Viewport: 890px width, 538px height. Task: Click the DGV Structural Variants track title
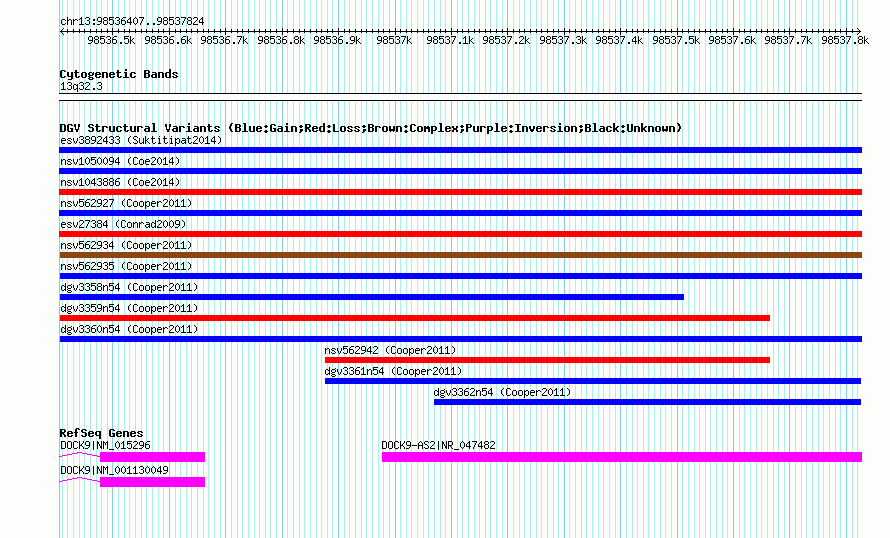pos(371,128)
